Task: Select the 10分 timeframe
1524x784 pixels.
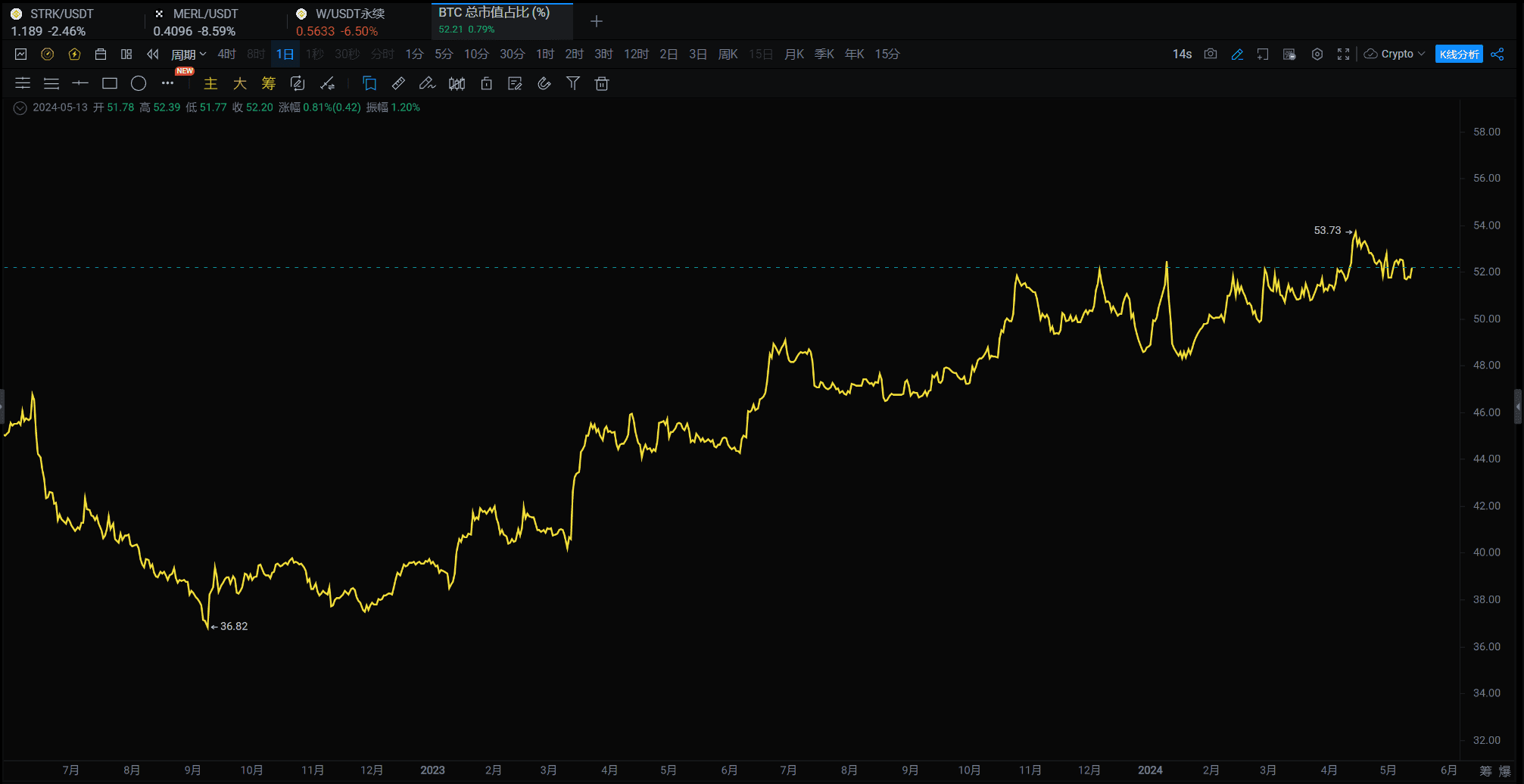Action: pyautogui.click(x=476, y=54)
